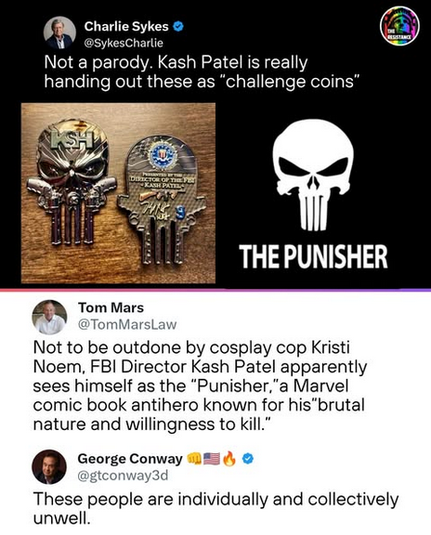Click the blue verified badge beside Charlie Sykes

(x=179, y=26)
